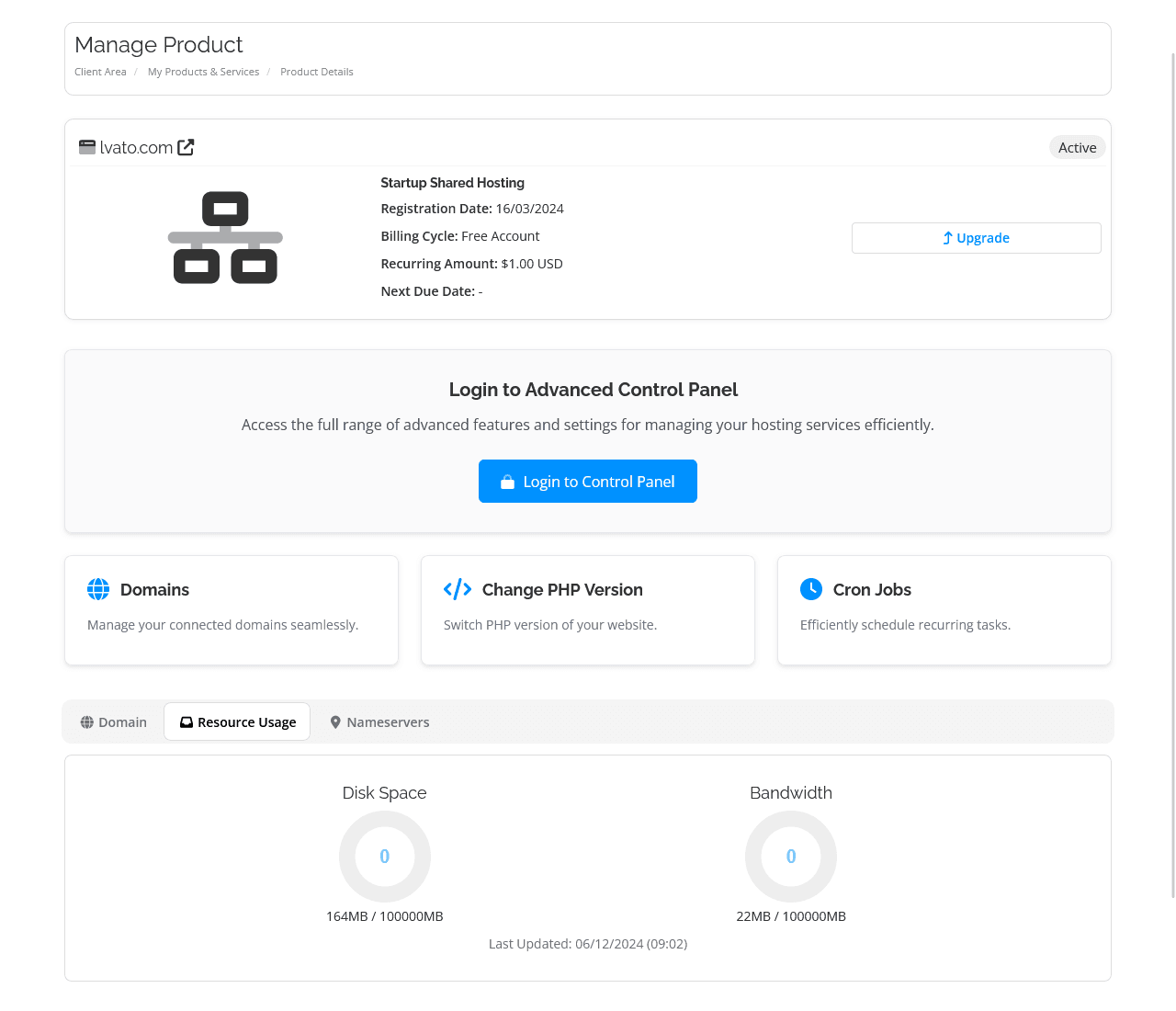Image resolution: width=1176 pixels, height=1011 pixels.
Task: Click the Upgrade button
Action: click(976, 237)
